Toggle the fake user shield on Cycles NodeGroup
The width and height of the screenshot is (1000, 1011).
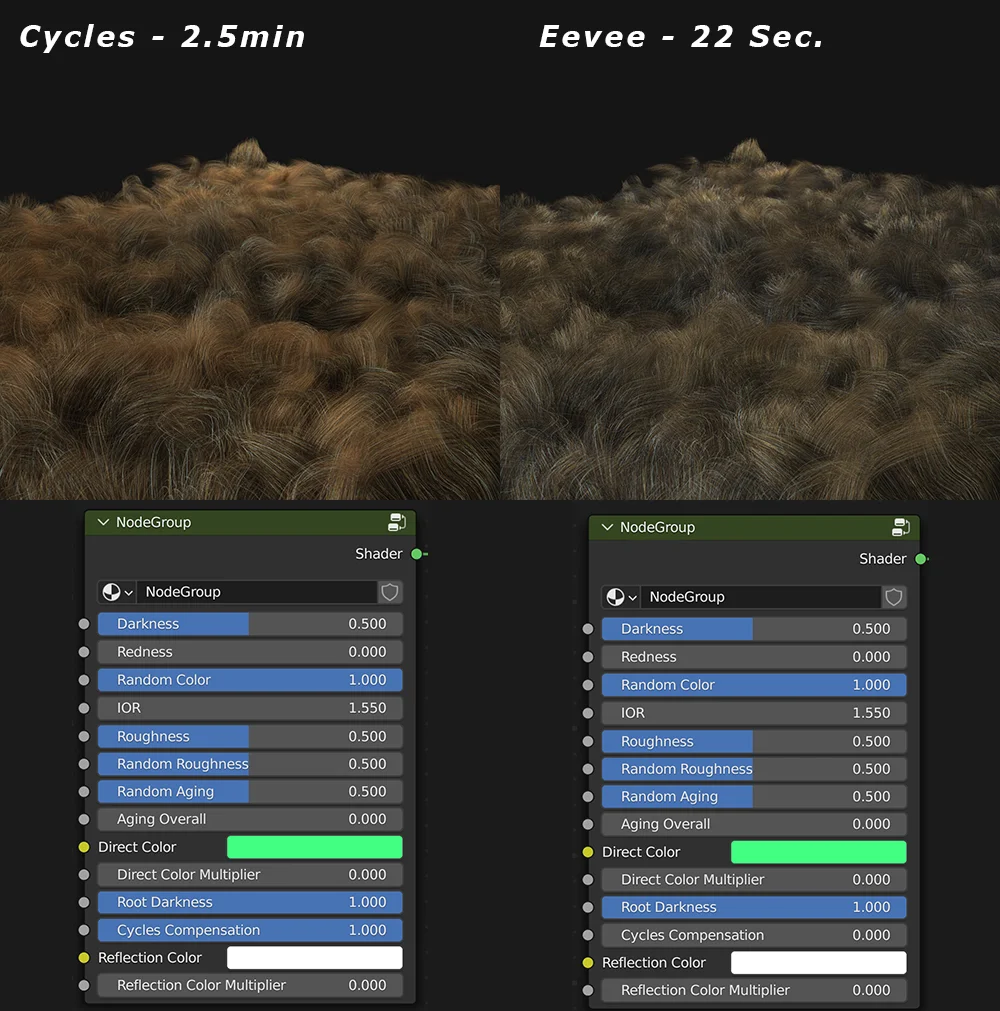point(389,592)
